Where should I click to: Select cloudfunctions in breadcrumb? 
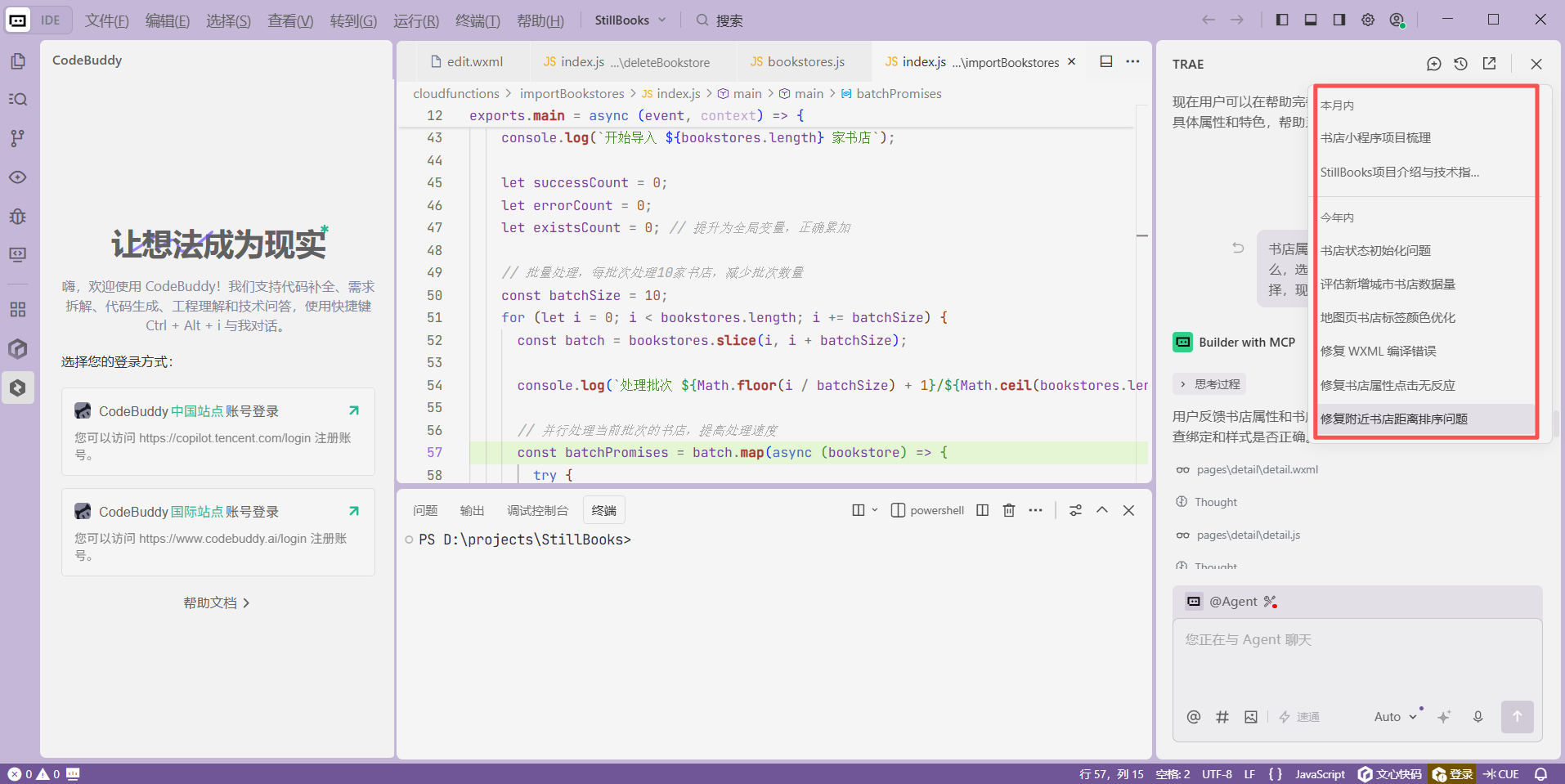pos(456,94)
